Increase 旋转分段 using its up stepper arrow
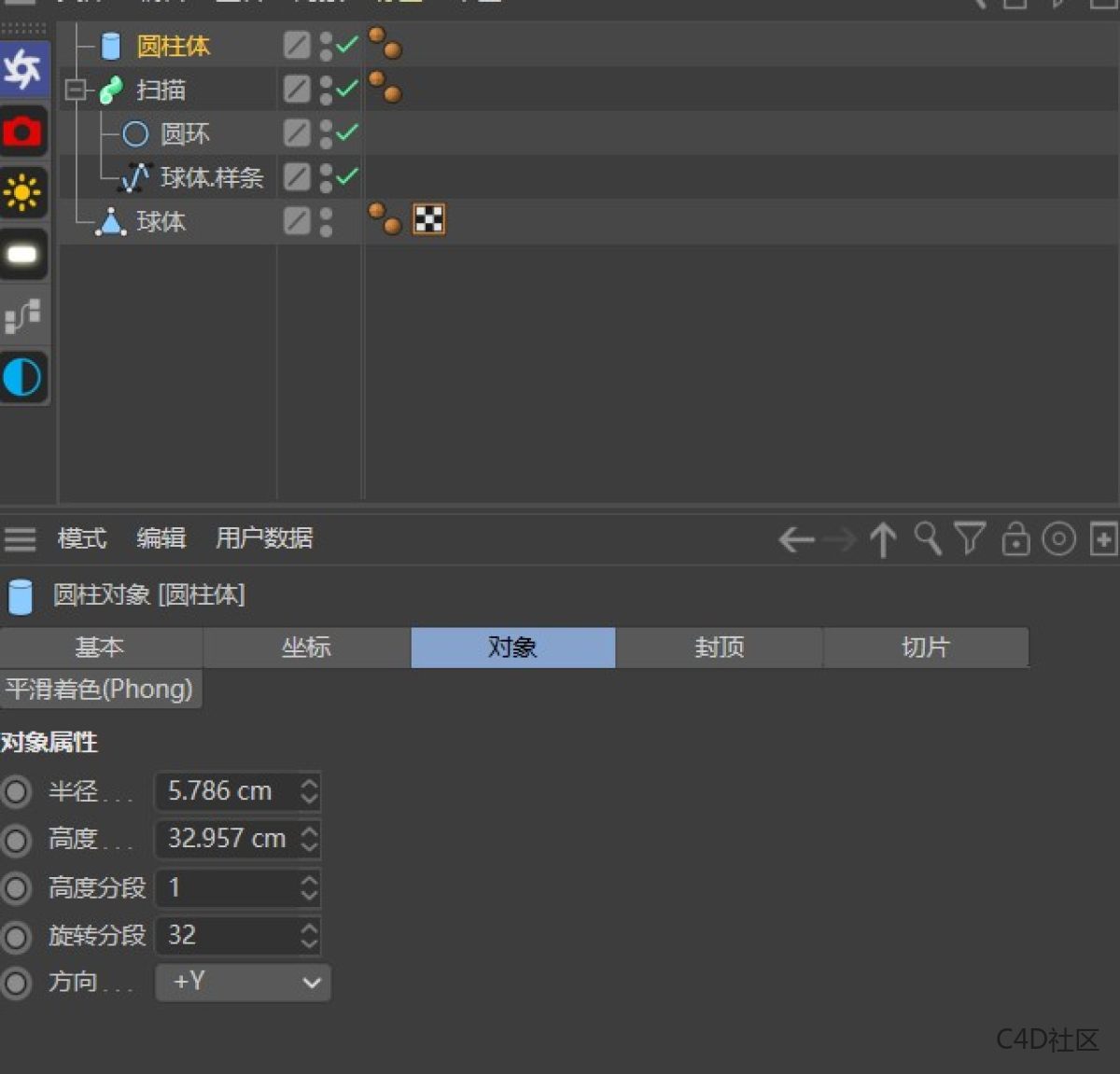The image size is (1120, 1074). point(309,929)
